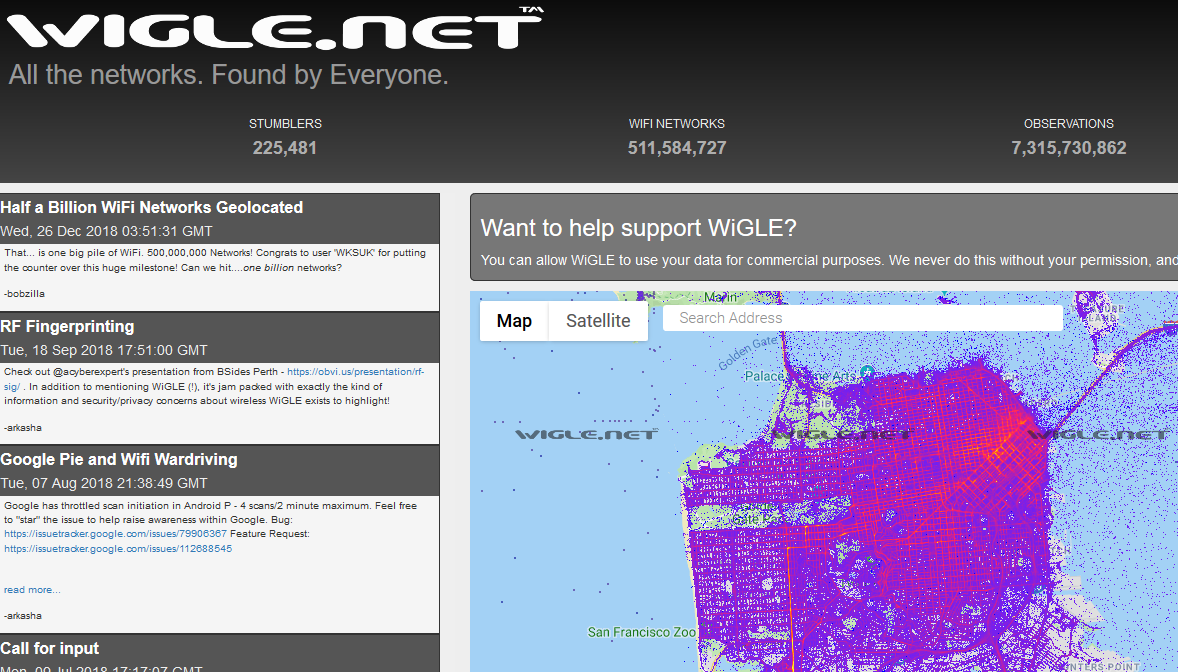Click the OBSERVATIONS label
Viewport: 1178px width, 672px height.
coord(1068,124)
